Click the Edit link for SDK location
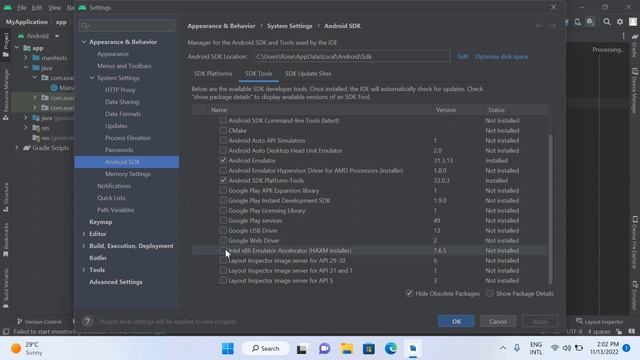 [463, 57]
